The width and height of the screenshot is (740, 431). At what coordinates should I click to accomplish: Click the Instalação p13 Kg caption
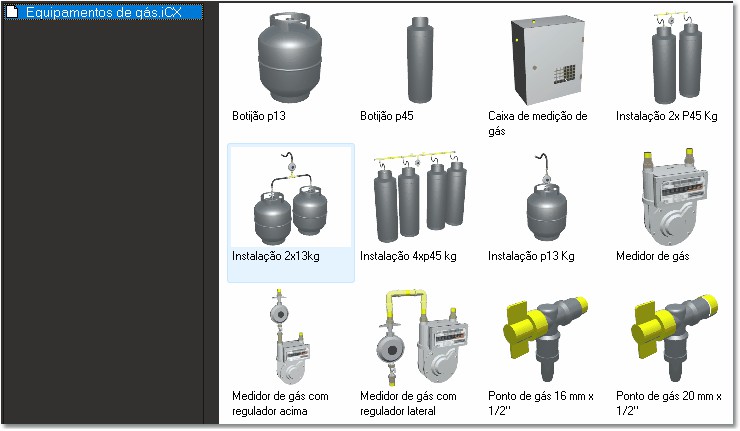531,256
